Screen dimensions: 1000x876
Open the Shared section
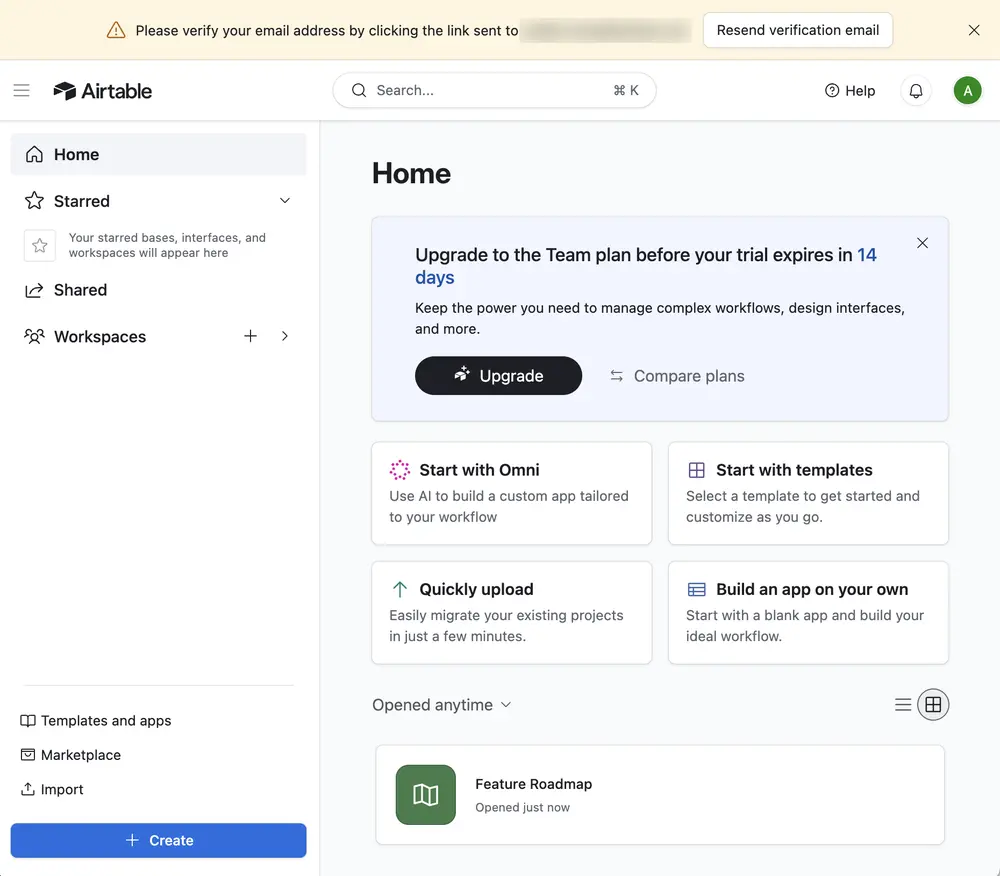click(158, 290)
